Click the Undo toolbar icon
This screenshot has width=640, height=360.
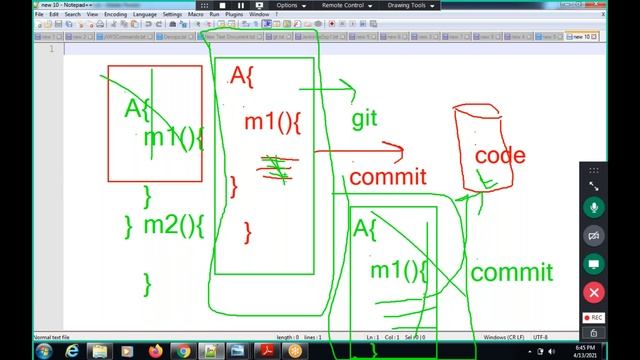[149, 24]
